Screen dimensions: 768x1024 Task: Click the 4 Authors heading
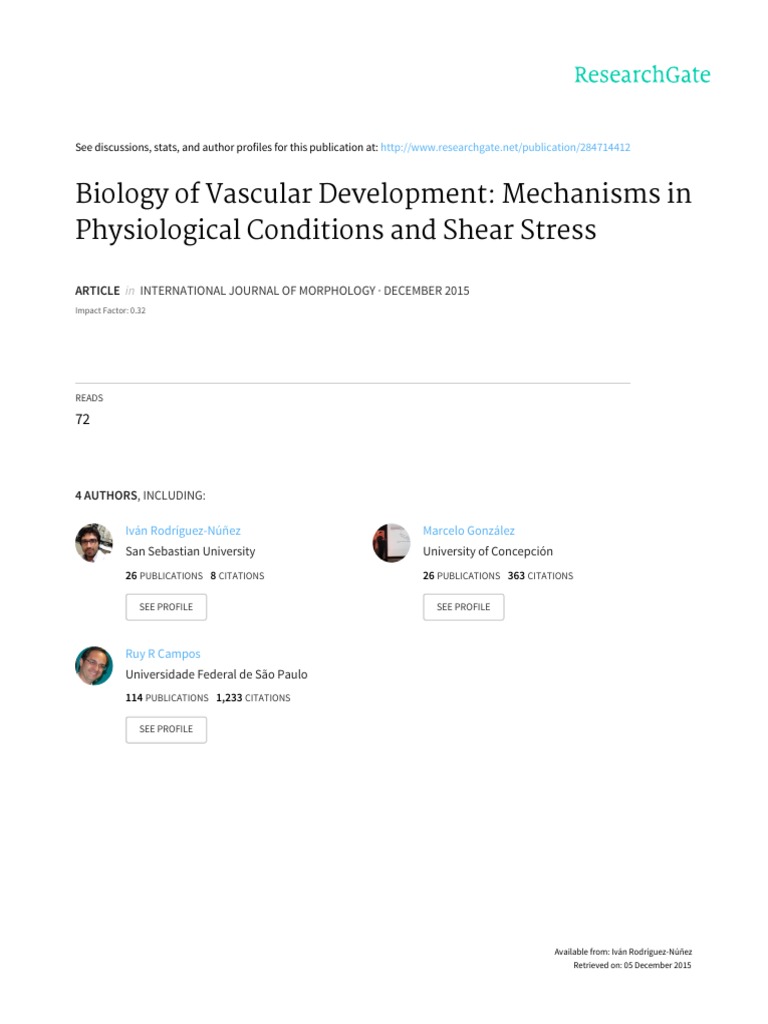tap(141, 495)
